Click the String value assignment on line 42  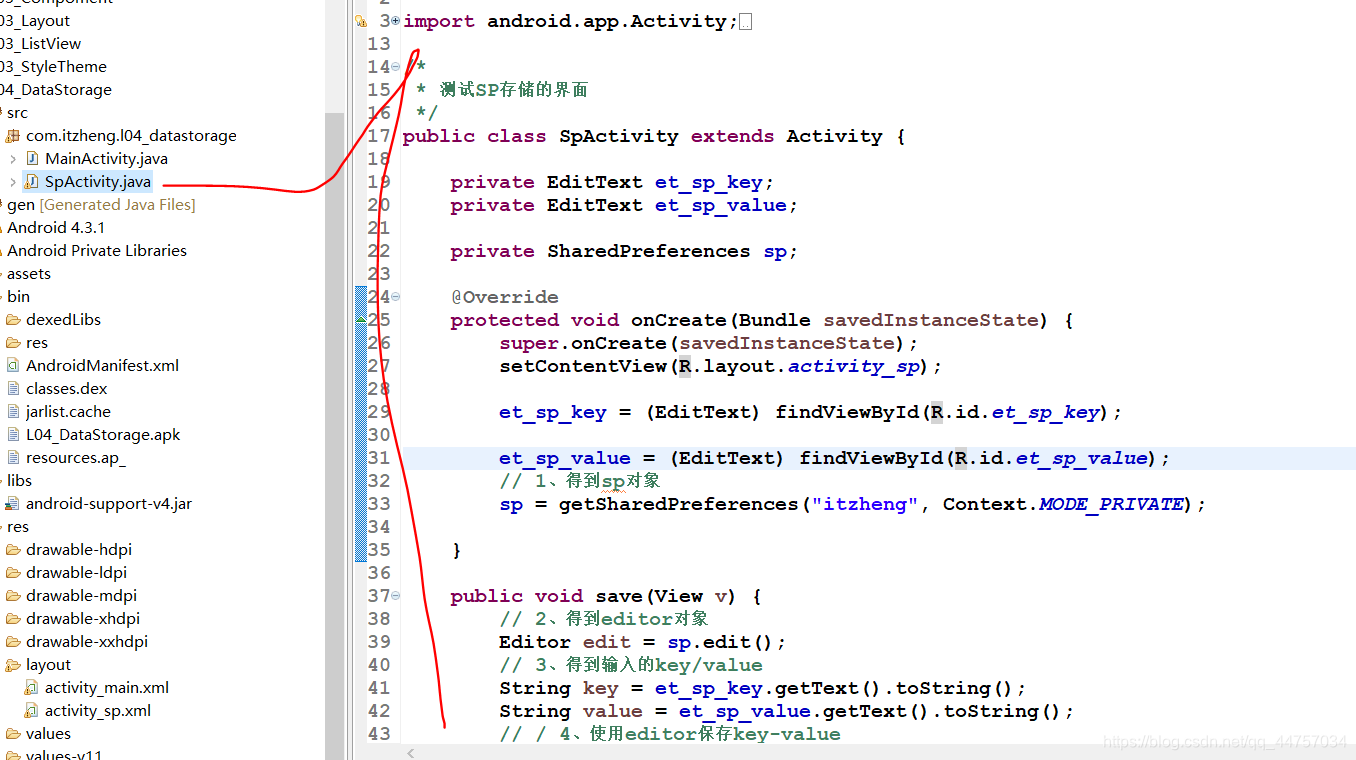pyautogui.click(x=787, y=711)
